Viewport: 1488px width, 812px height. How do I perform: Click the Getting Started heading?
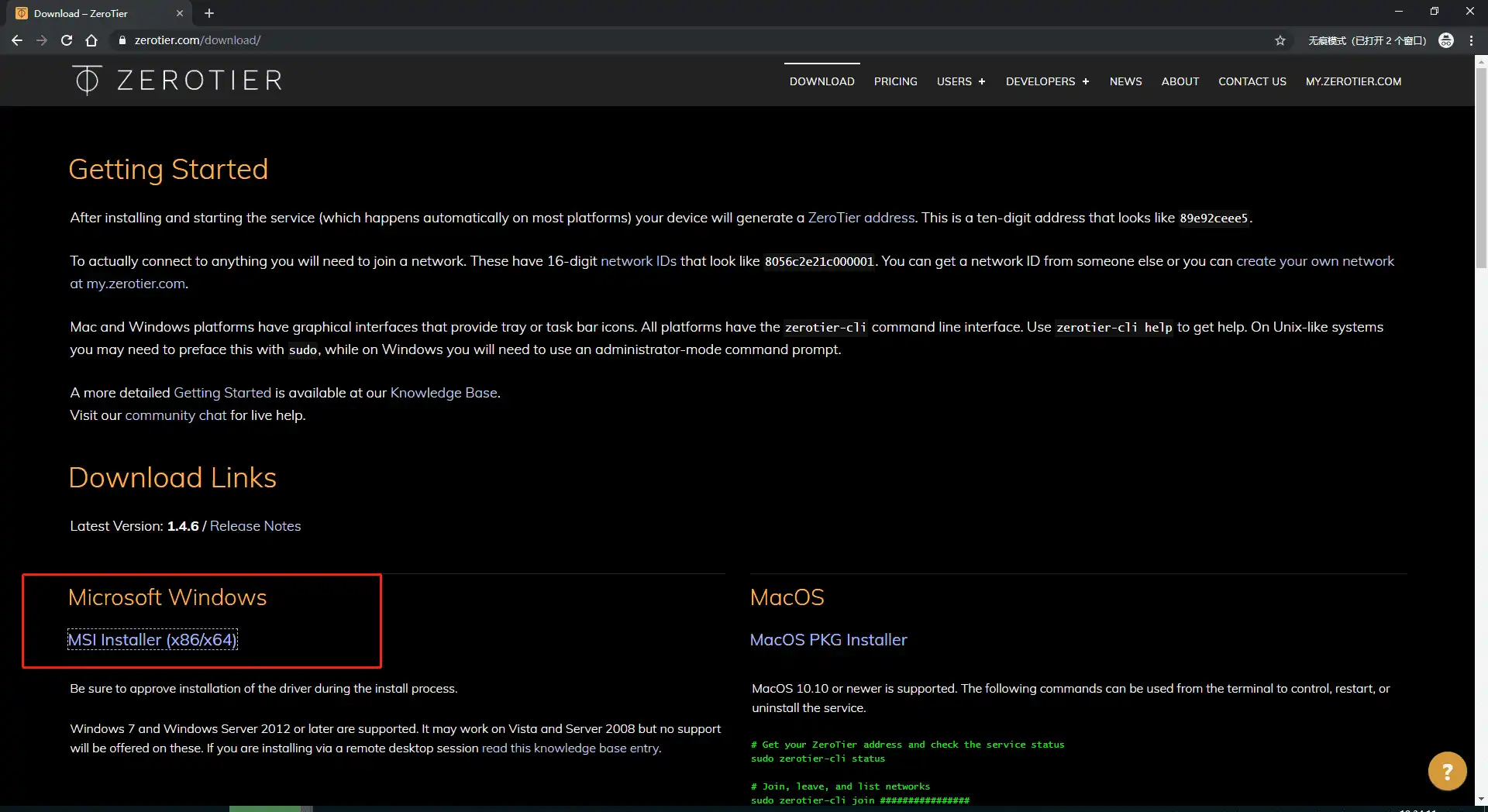coord(168,170)
